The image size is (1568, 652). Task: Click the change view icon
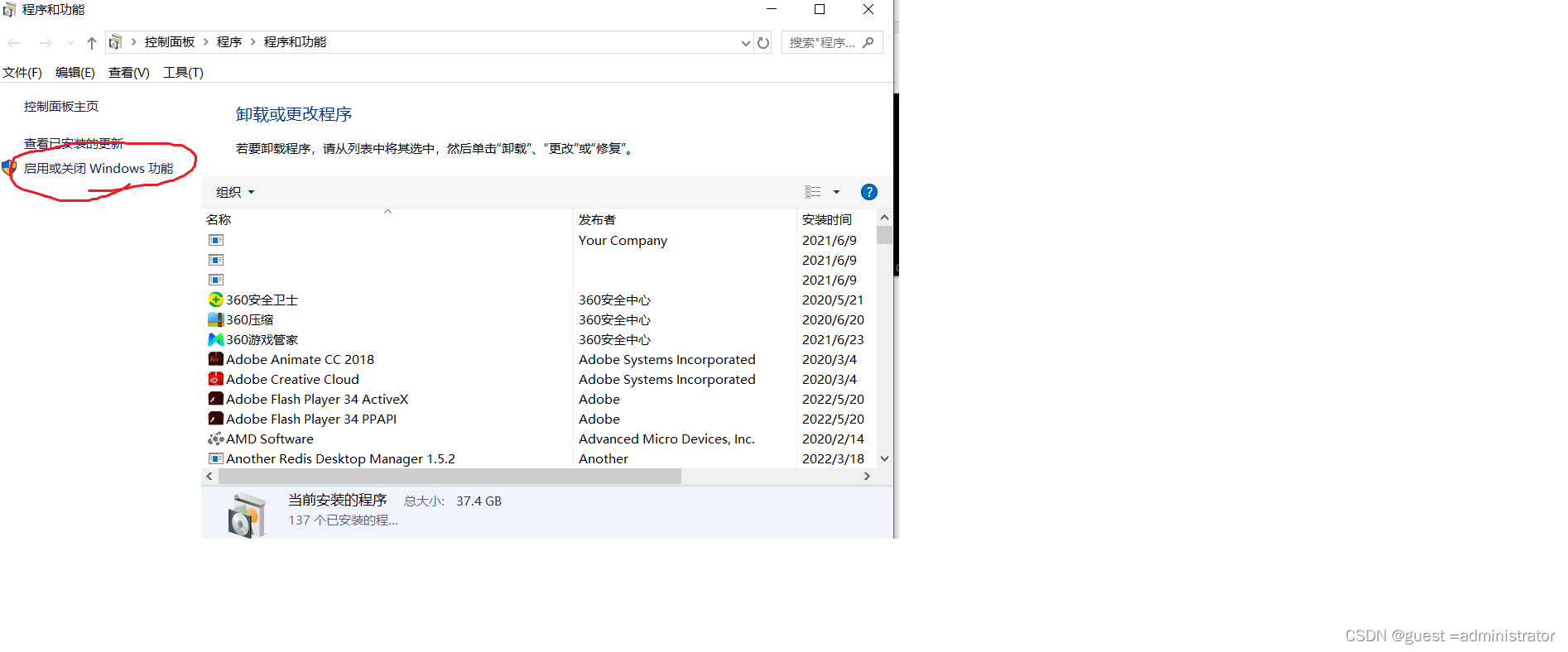(813, 192)
